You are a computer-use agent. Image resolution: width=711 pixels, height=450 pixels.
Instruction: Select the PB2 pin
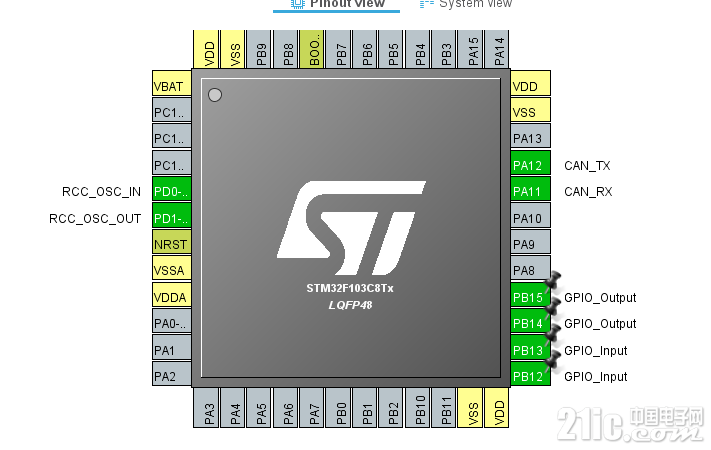tap(391, 407)
